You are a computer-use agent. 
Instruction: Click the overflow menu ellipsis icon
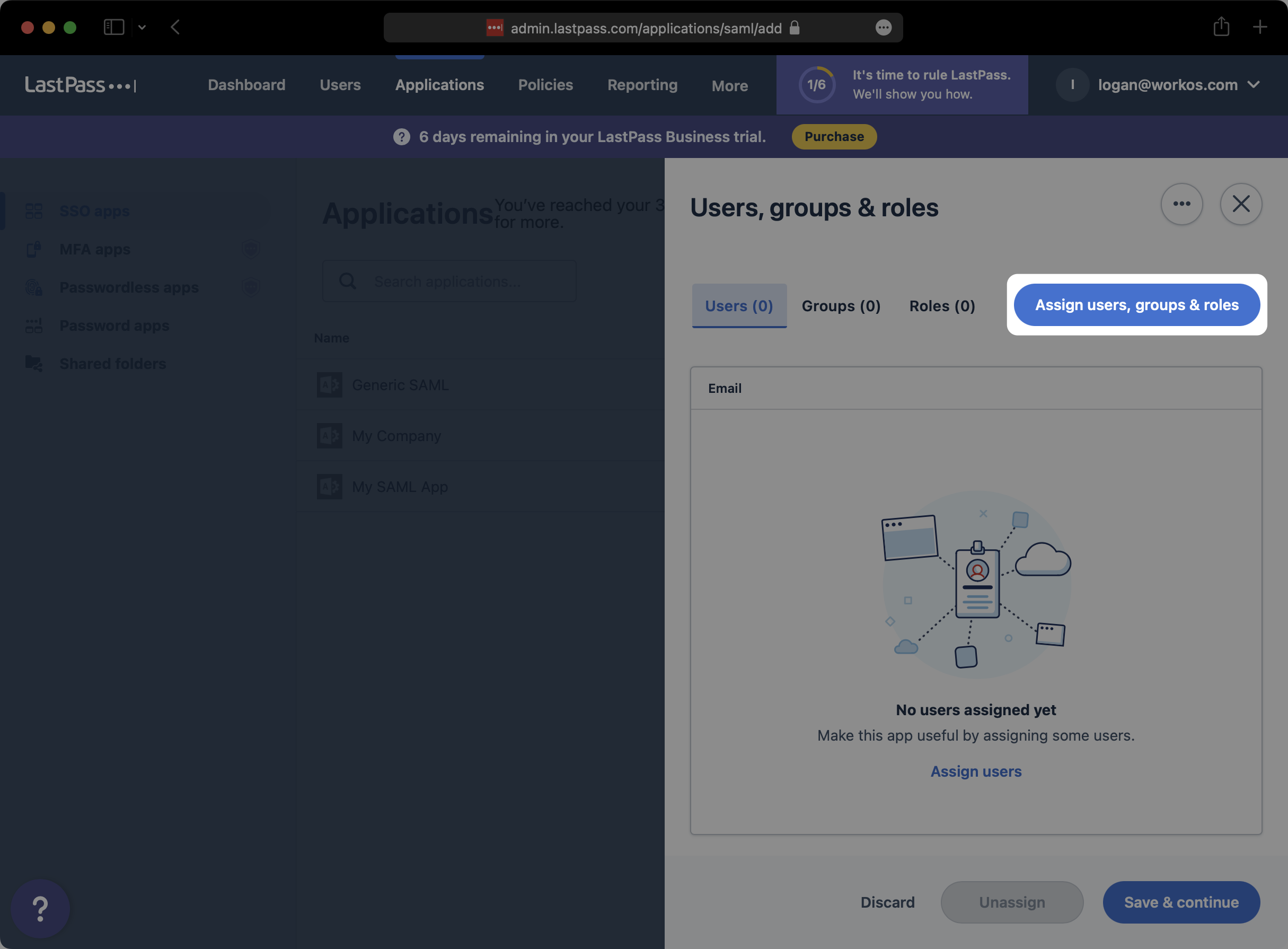(x=1181, y=204)
